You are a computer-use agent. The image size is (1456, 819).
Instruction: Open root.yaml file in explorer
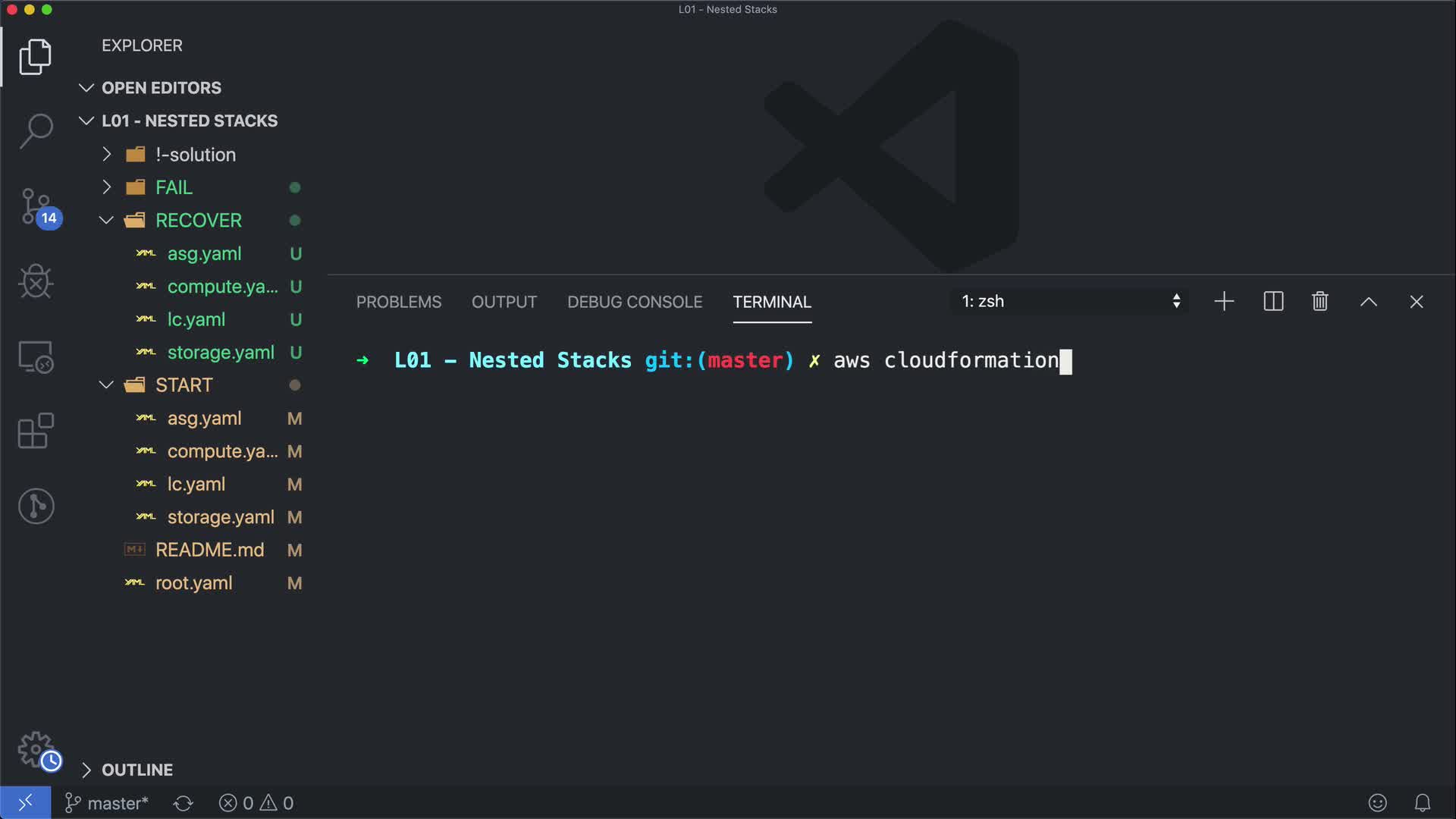[x=193, y=583]
